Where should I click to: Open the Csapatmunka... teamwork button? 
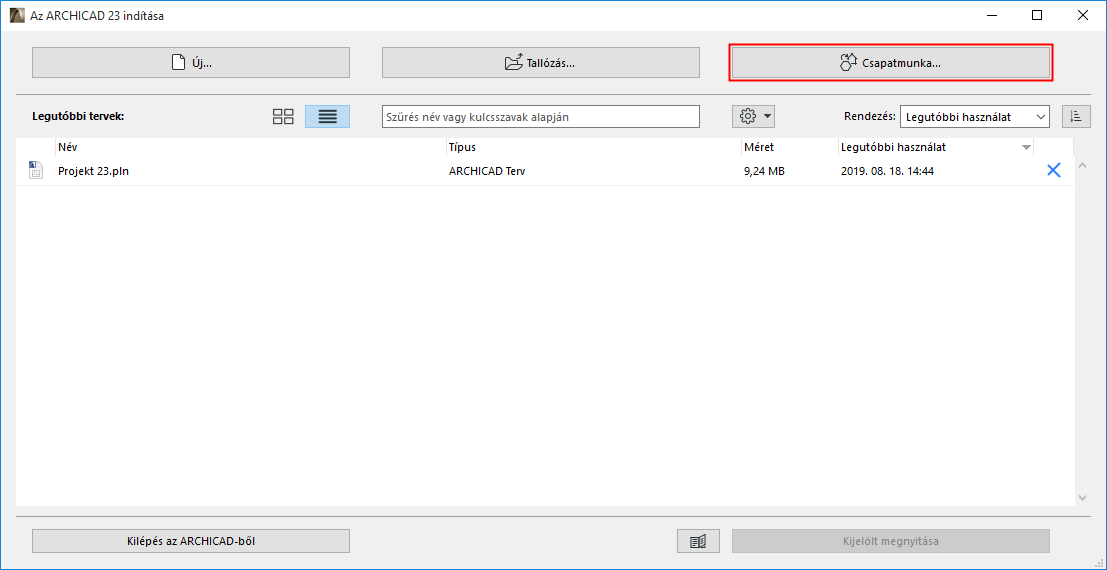coord(891,62)
